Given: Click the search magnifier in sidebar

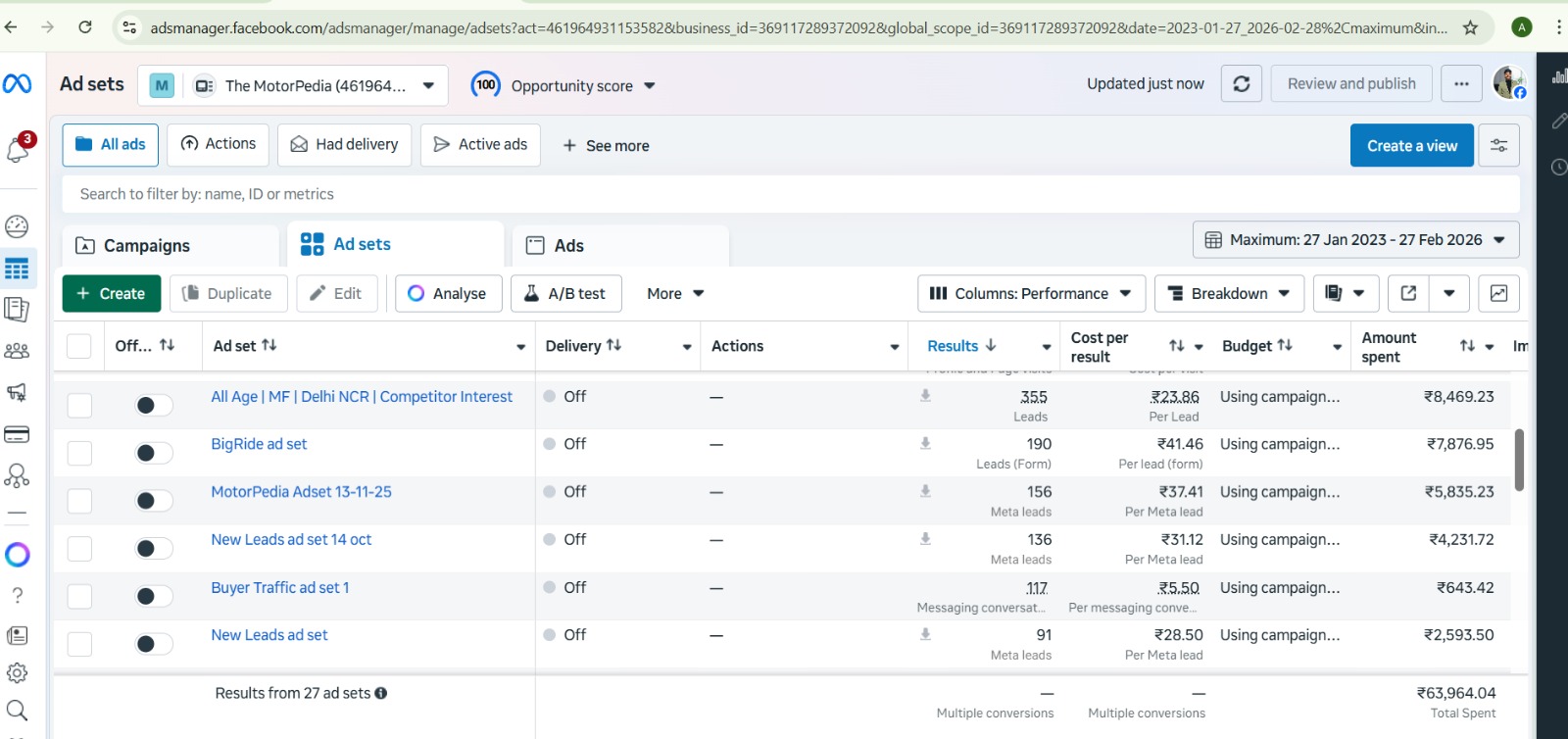Looking at the screenshot, I should pyautogui.click(x=17, y=711).
